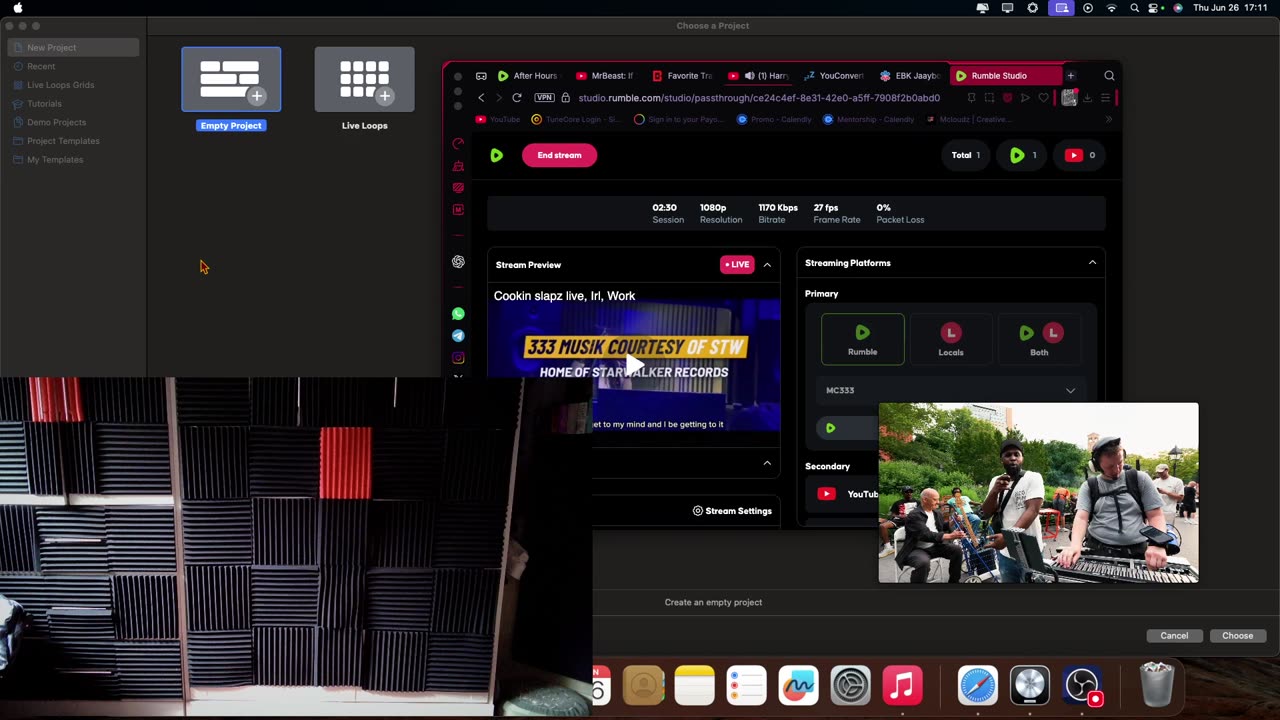Open Project Templates in the sidebar
Image resolution: width=1280 pixels, height=720 pixels.
[x=63, y=141]
